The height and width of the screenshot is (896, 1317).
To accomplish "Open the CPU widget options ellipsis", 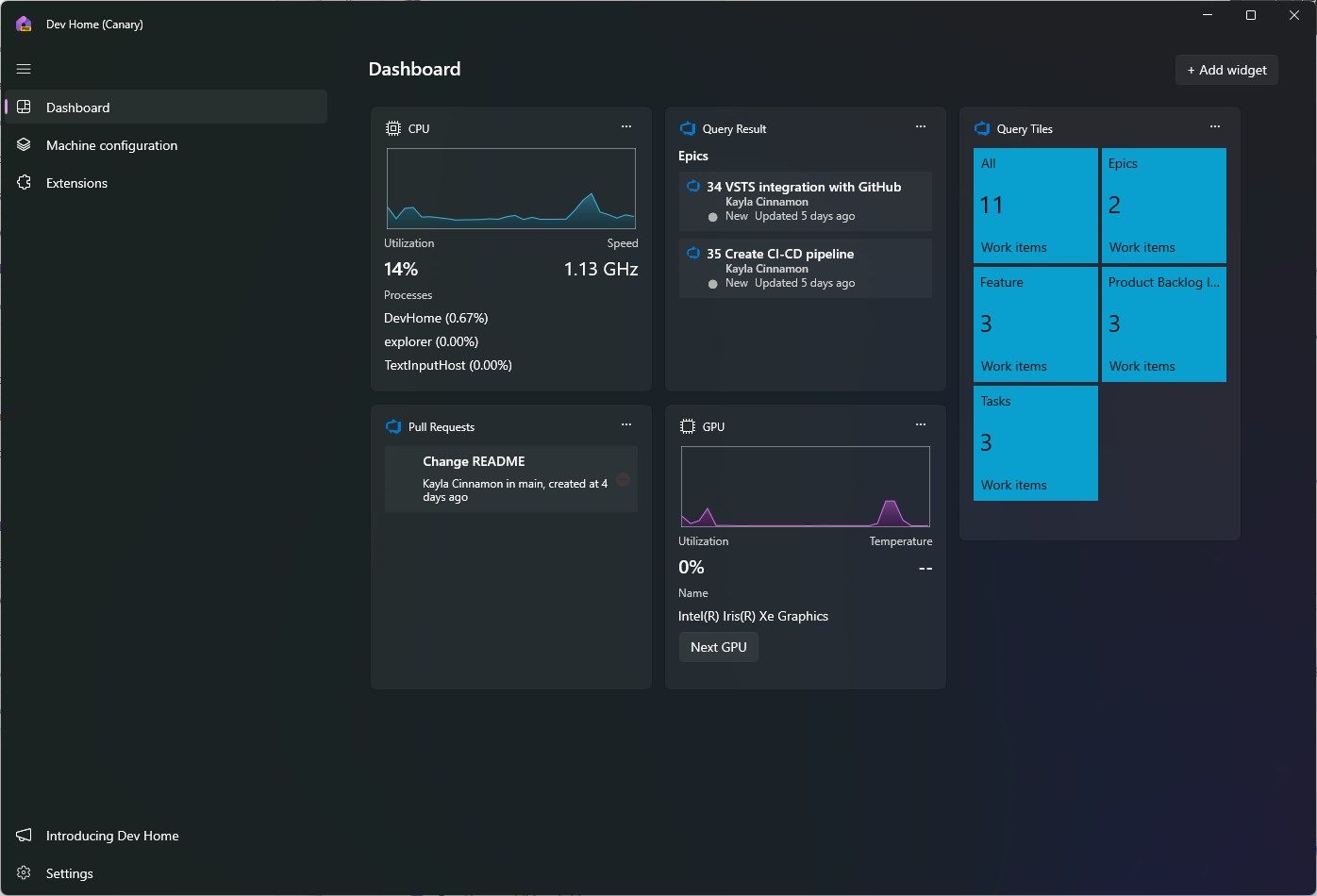I will (x=626, y=126).
